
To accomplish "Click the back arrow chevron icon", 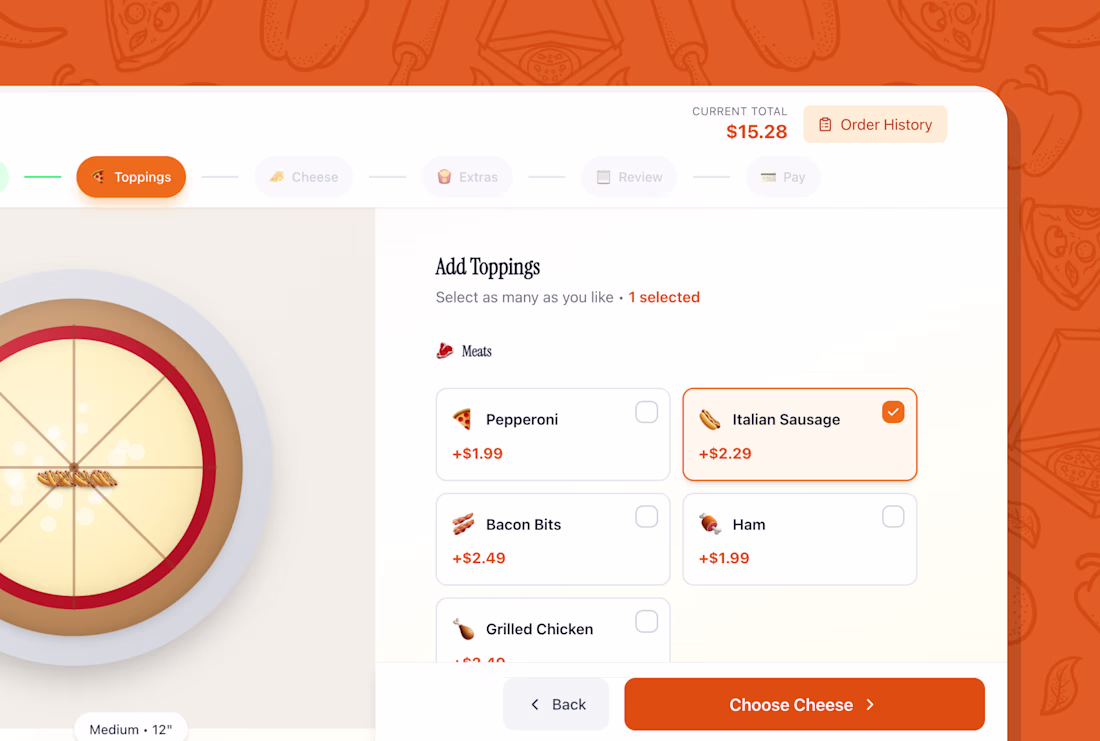I will [x=535, y=705].
